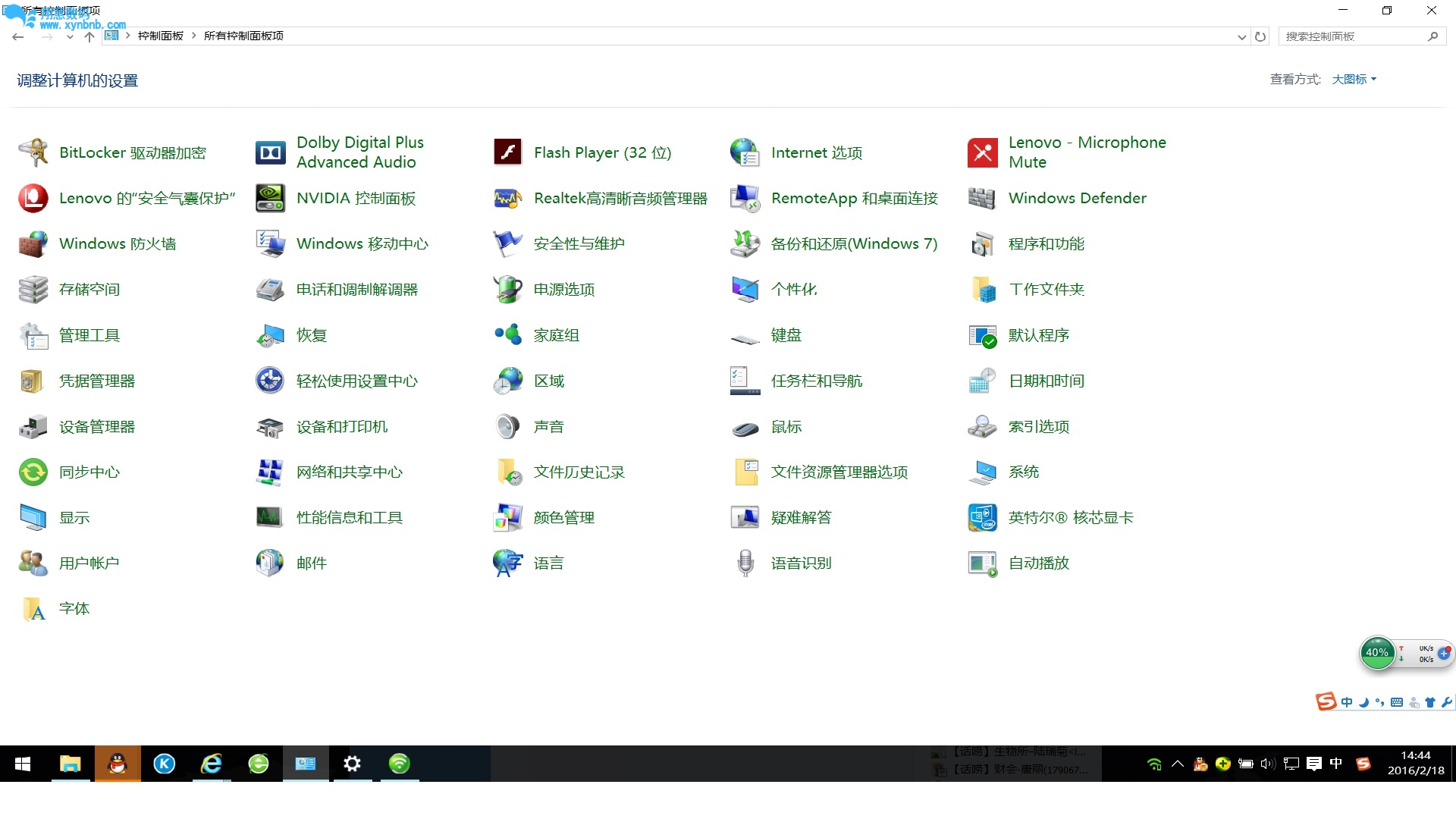Open Lenovo 的安全气囊保护 link
Screen dimensions: 1456x819
point(147,198)
